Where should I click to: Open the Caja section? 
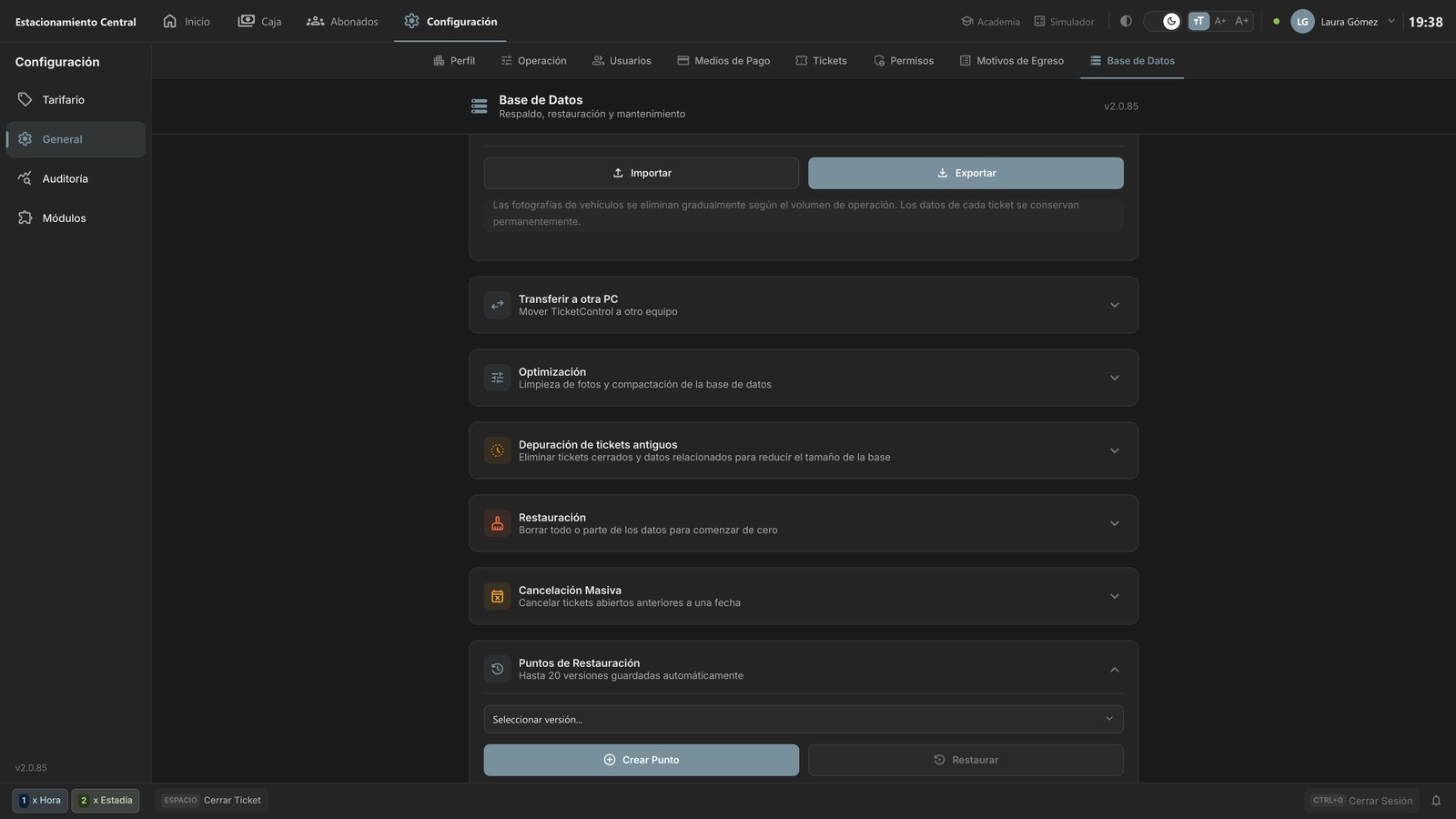pyautogui.click(x=259, y=21)
